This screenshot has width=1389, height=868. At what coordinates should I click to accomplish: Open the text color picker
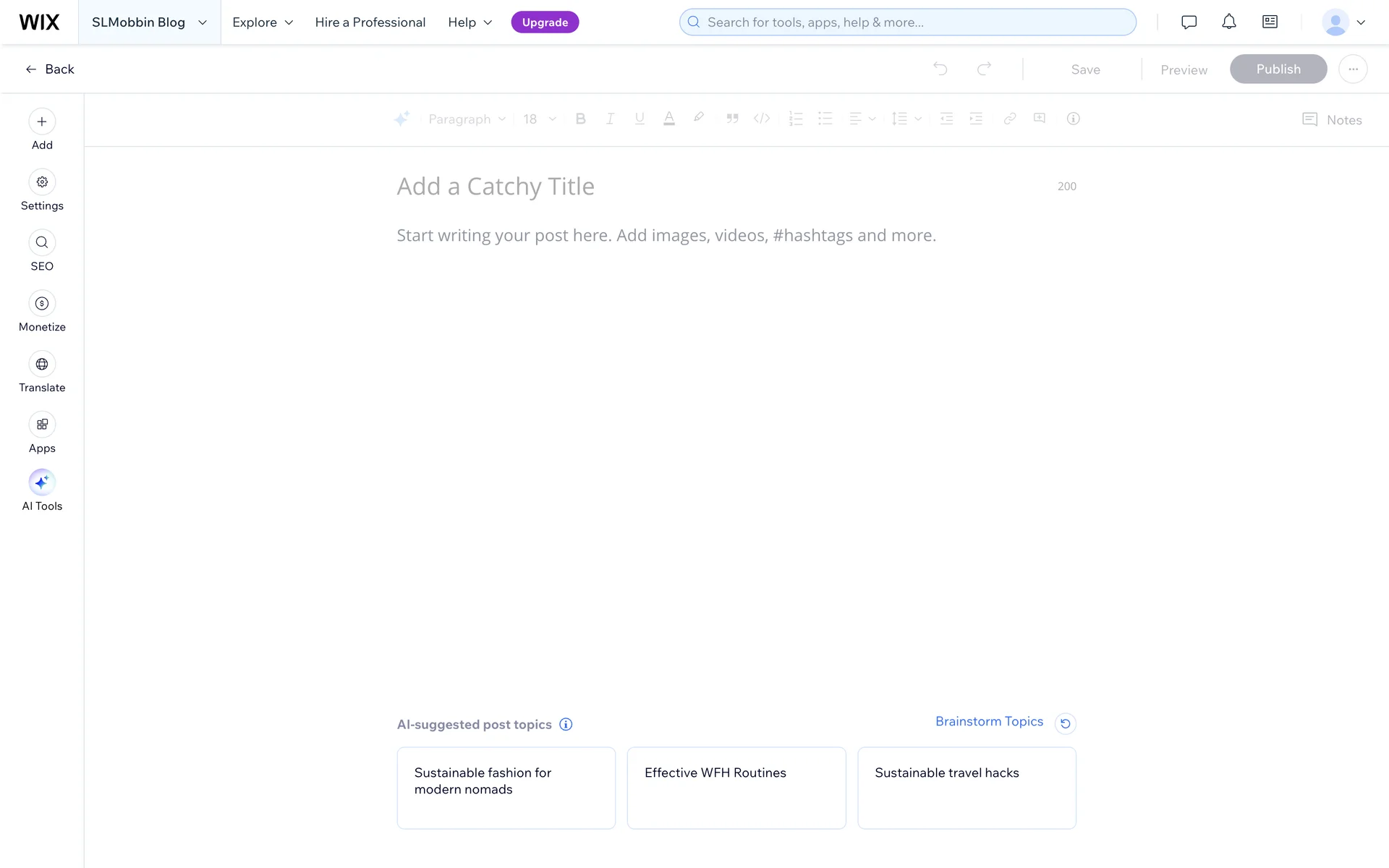[x=669, y=119]
